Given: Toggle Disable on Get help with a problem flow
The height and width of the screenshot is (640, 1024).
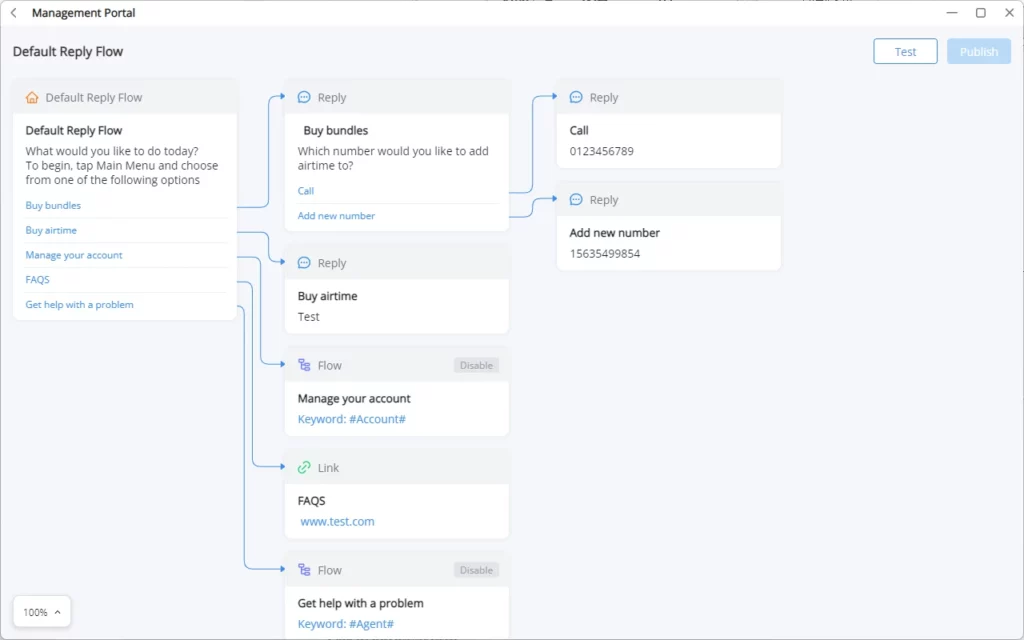Looking at the screenshot, I should click(x=476, y=570).
